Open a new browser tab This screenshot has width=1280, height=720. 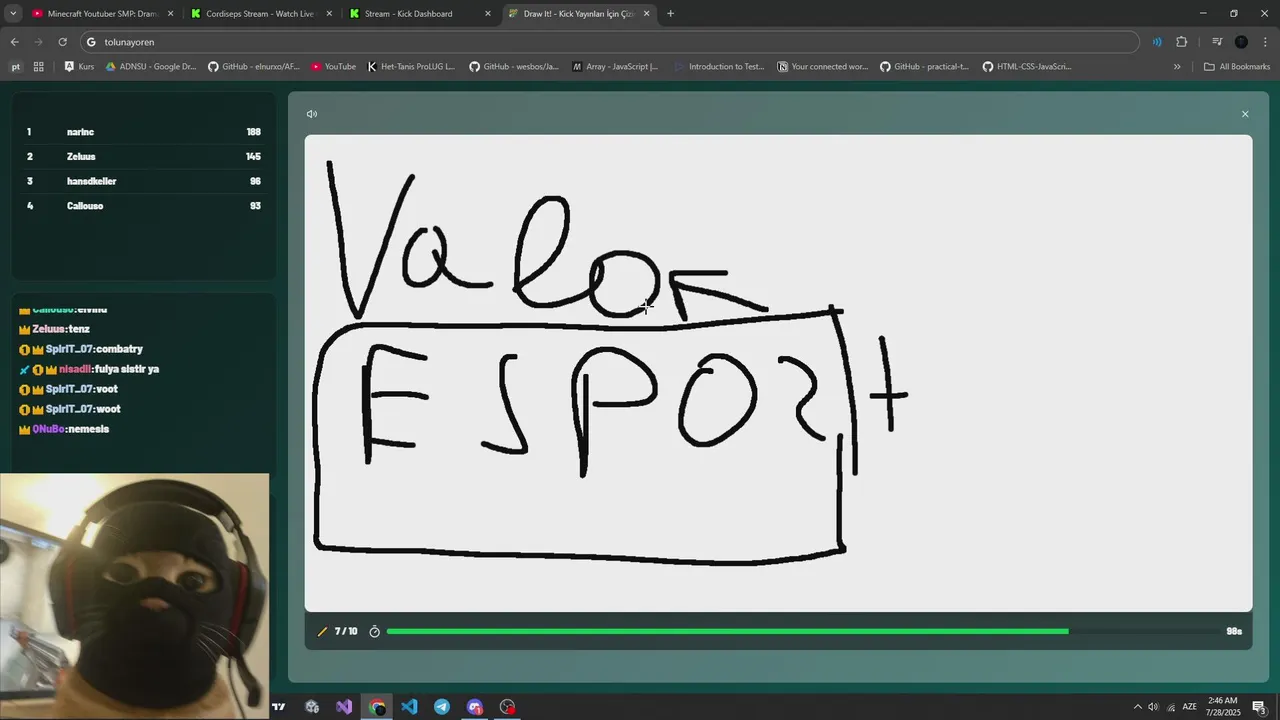click(670, 14)
